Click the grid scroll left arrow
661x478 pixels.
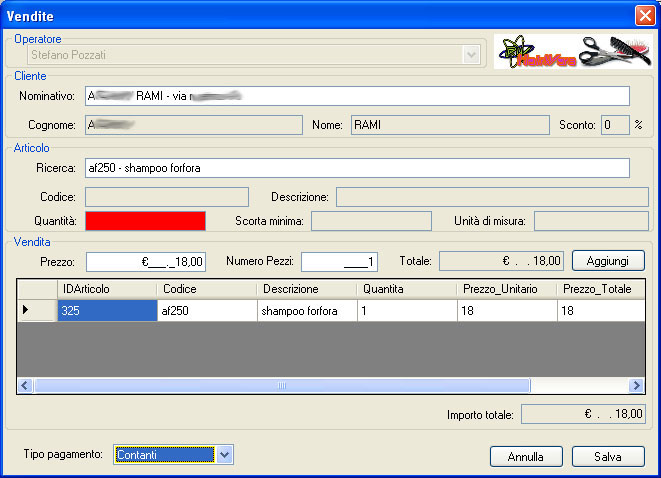pyautogui.click(x=25, y=385)
